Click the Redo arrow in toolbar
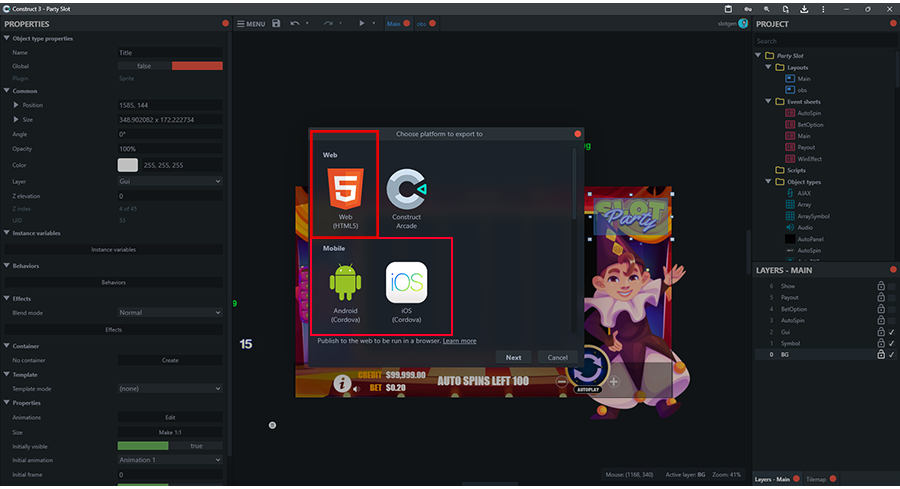900x489 pixels. pos(328,24)
